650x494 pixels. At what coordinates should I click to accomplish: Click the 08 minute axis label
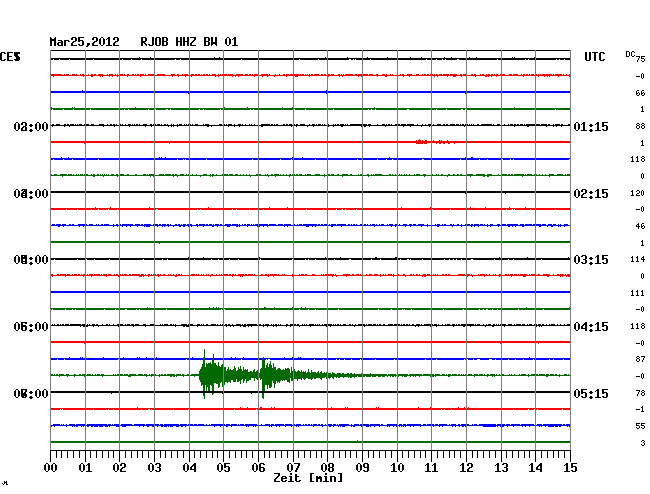327,468
